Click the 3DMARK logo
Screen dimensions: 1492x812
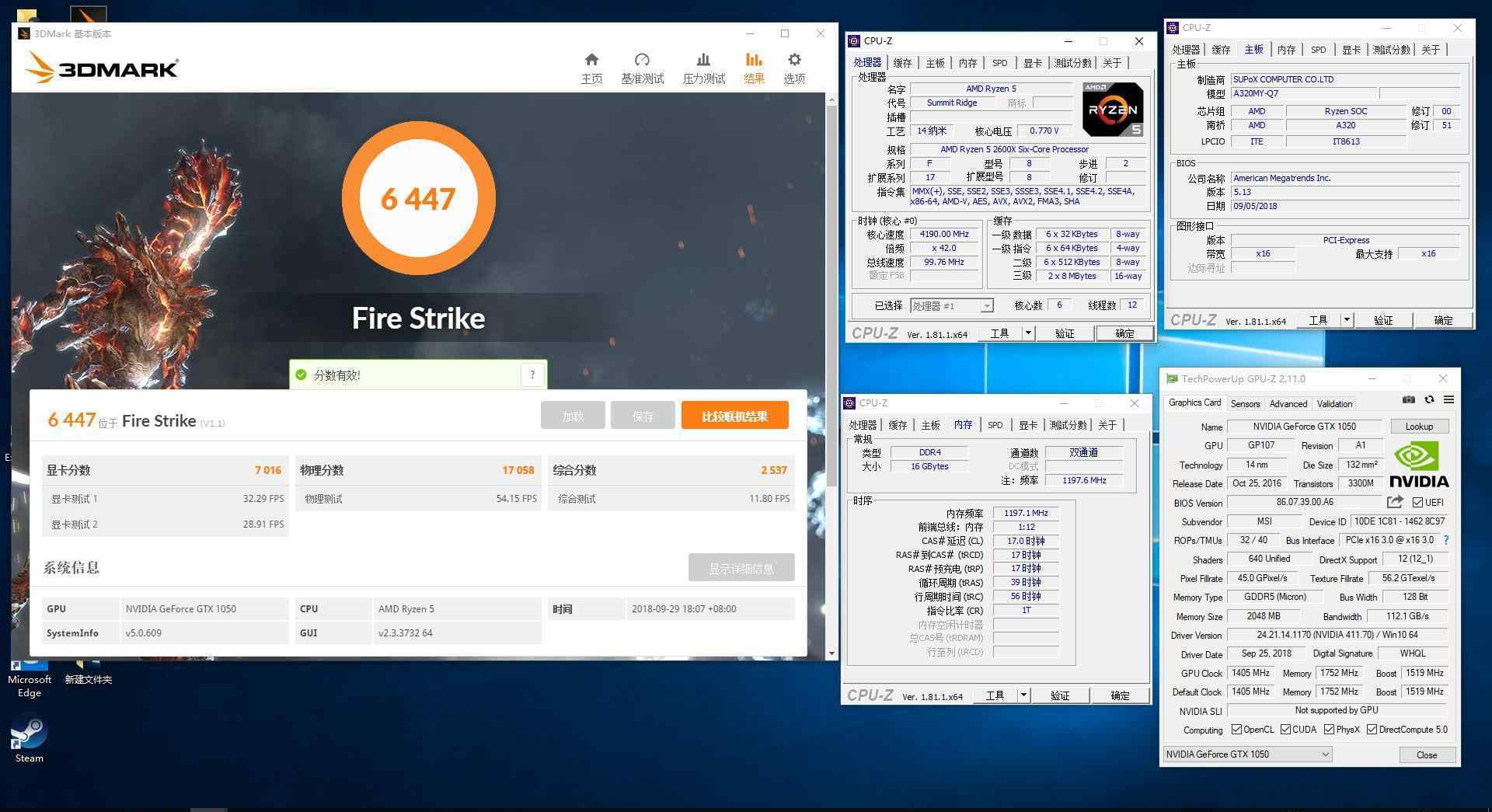click(102, 68)
